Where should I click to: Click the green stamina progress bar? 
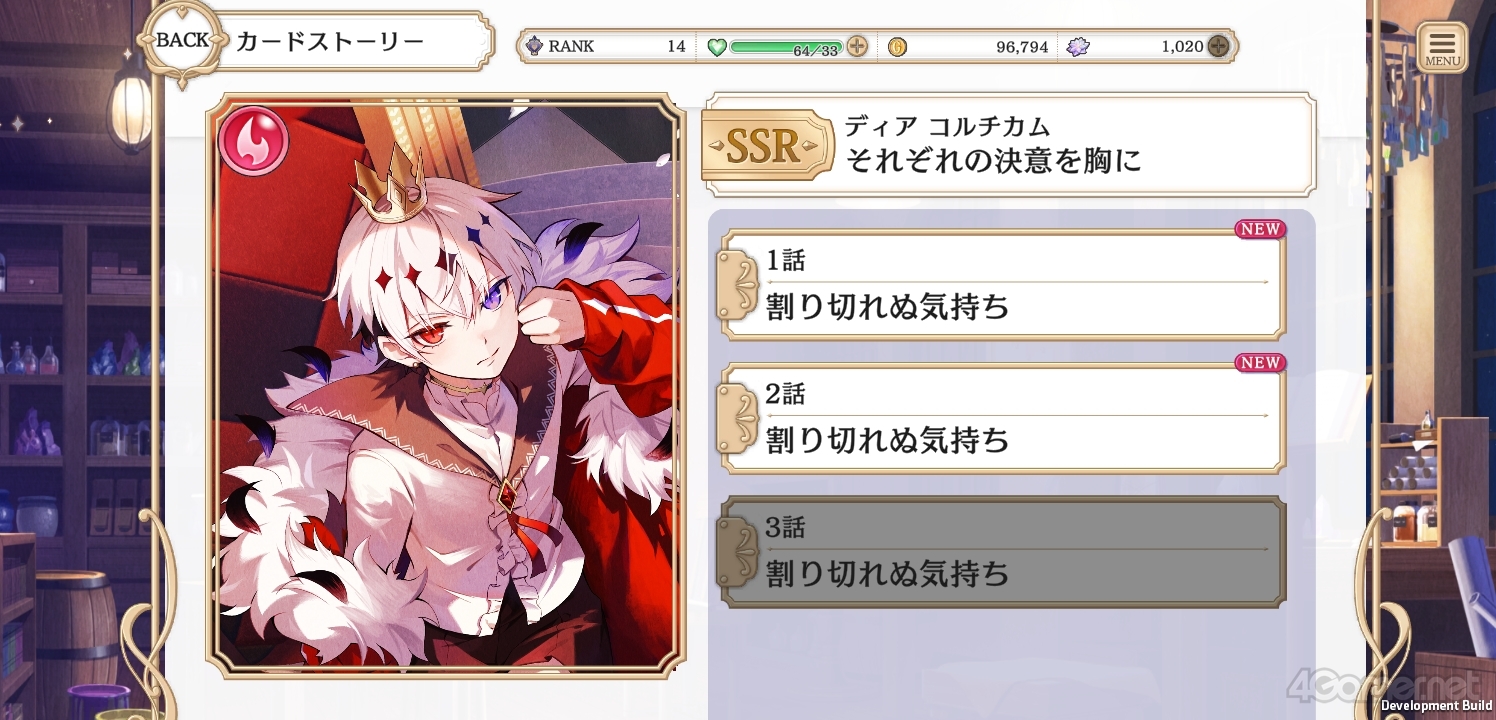tap(787, 46)
